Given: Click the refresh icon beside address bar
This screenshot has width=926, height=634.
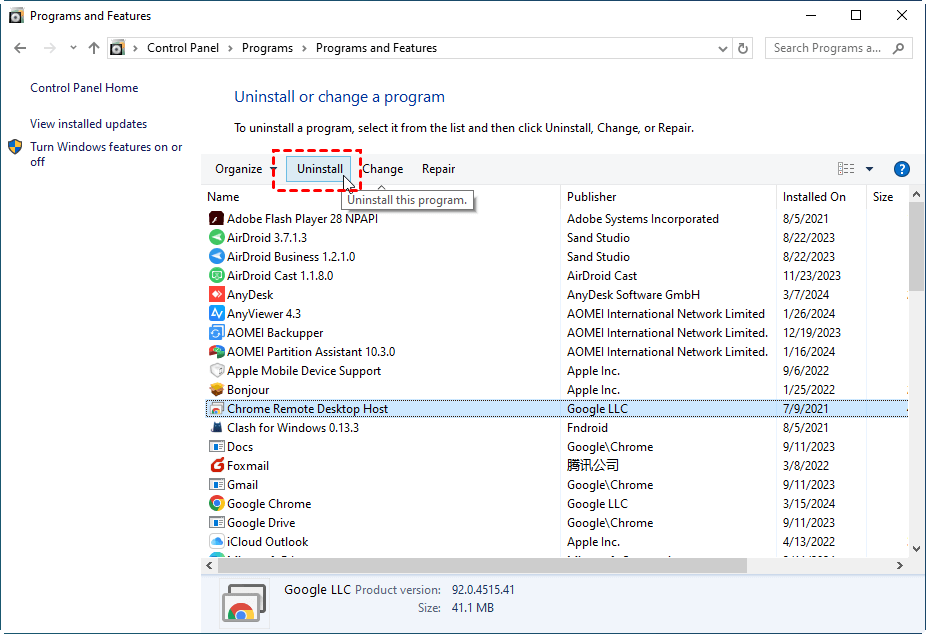Looking at the screenshot, I should click(743, 48).
